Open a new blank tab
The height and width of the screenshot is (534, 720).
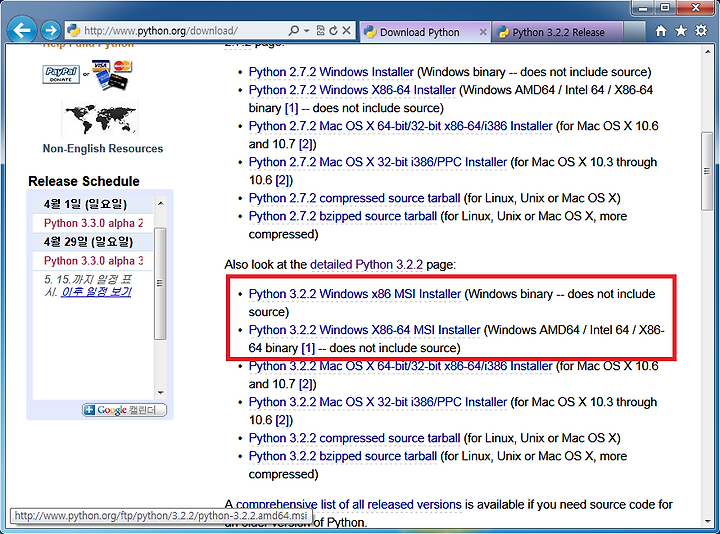(635, 32)
